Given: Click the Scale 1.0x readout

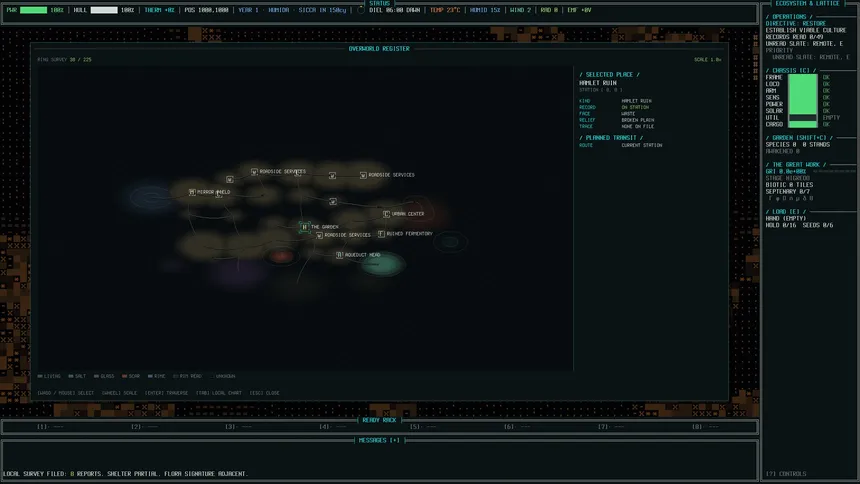Looking at the screenshot, I should click(708, 60).
